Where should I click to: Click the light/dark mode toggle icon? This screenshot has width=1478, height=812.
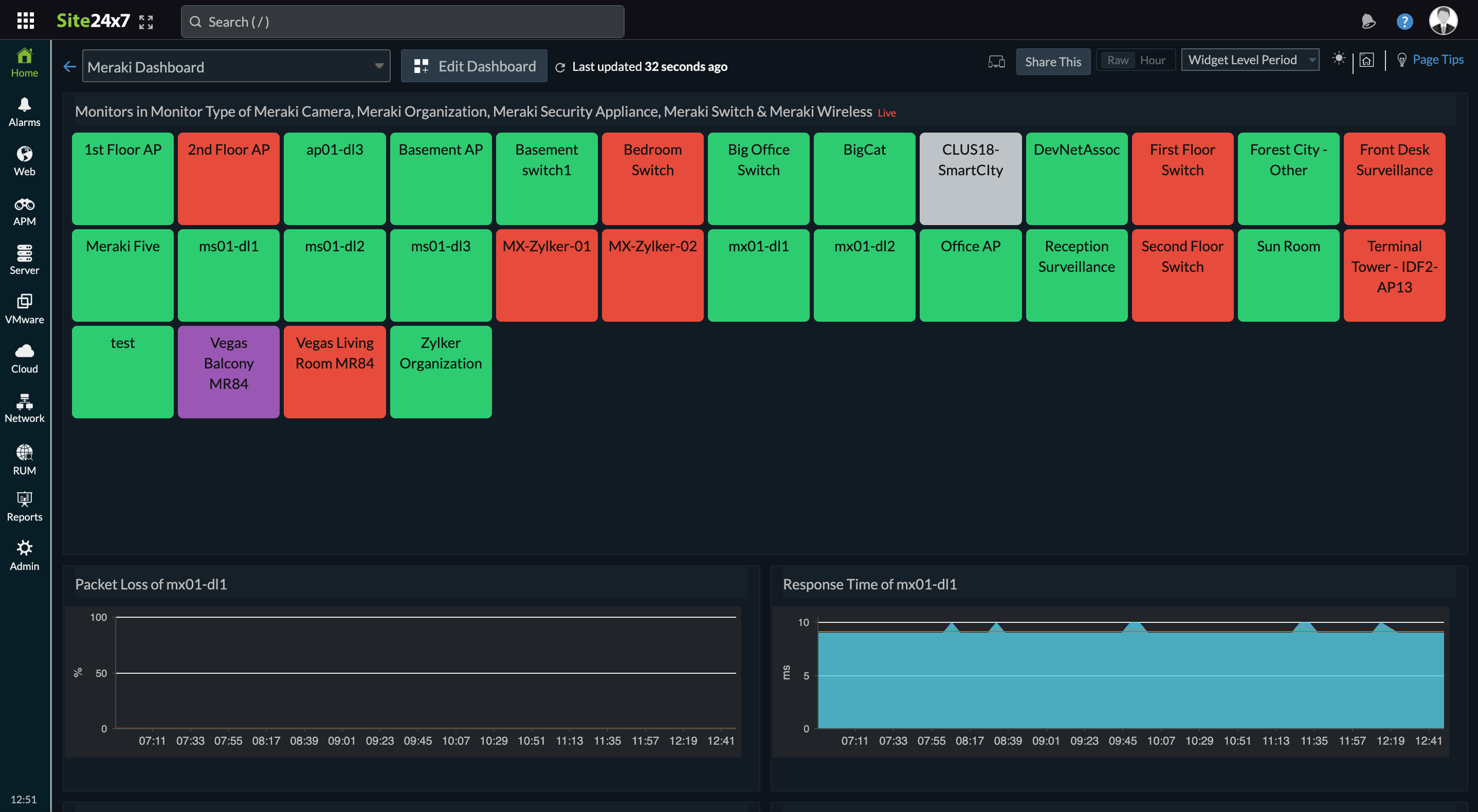point(1338,61)
